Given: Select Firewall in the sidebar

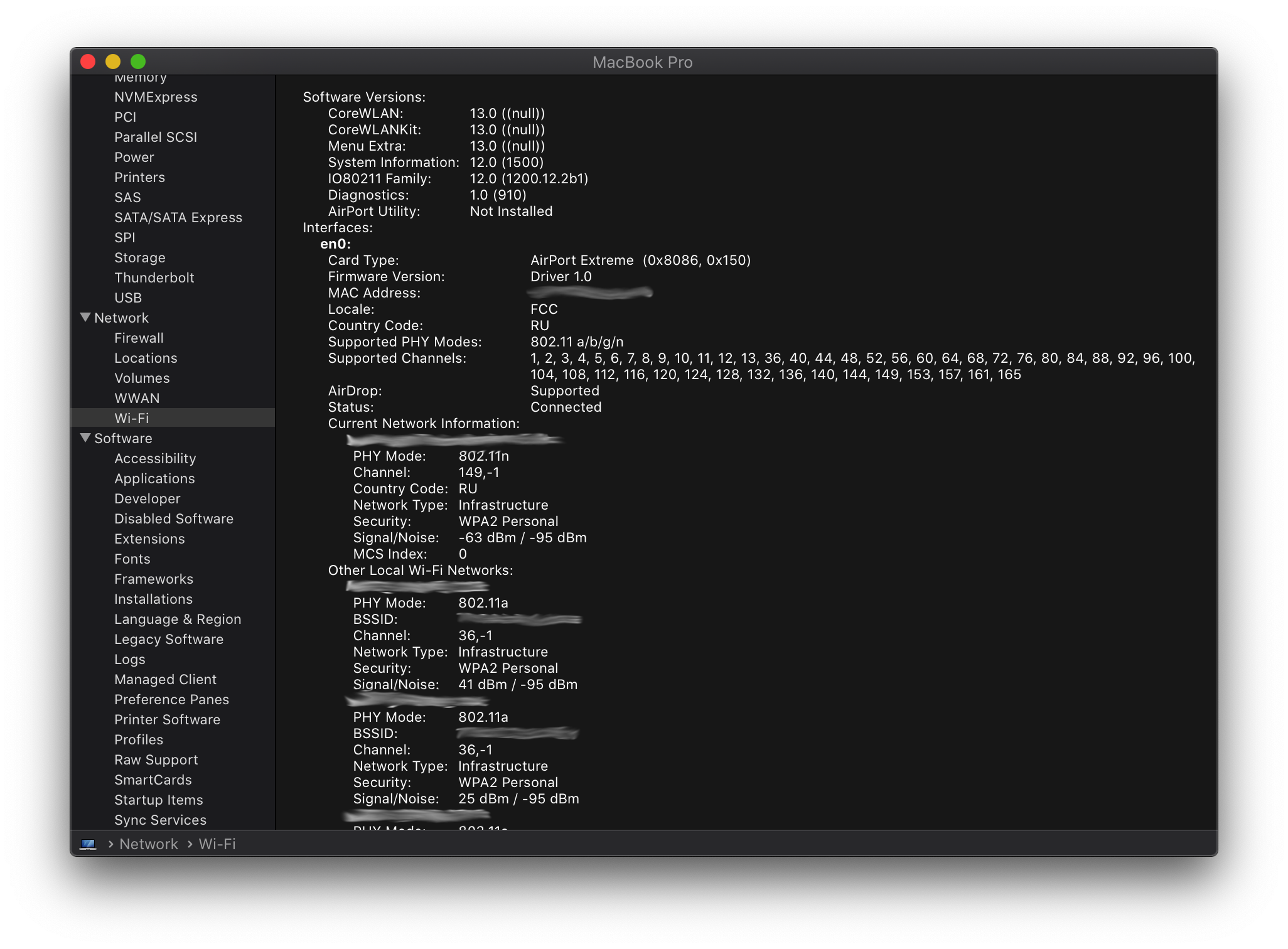Looking at the screenshot, I should pyautogui.click(x=139, y=338).
